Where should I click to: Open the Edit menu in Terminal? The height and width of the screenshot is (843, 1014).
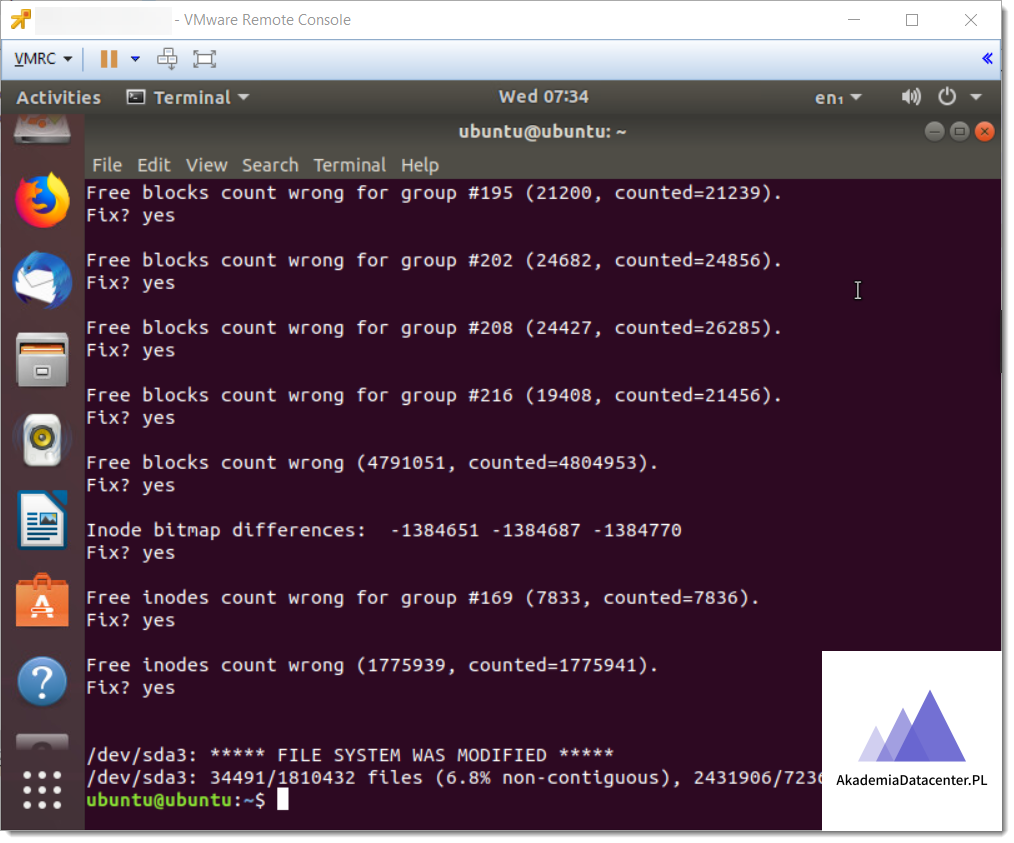coord(154,165)
